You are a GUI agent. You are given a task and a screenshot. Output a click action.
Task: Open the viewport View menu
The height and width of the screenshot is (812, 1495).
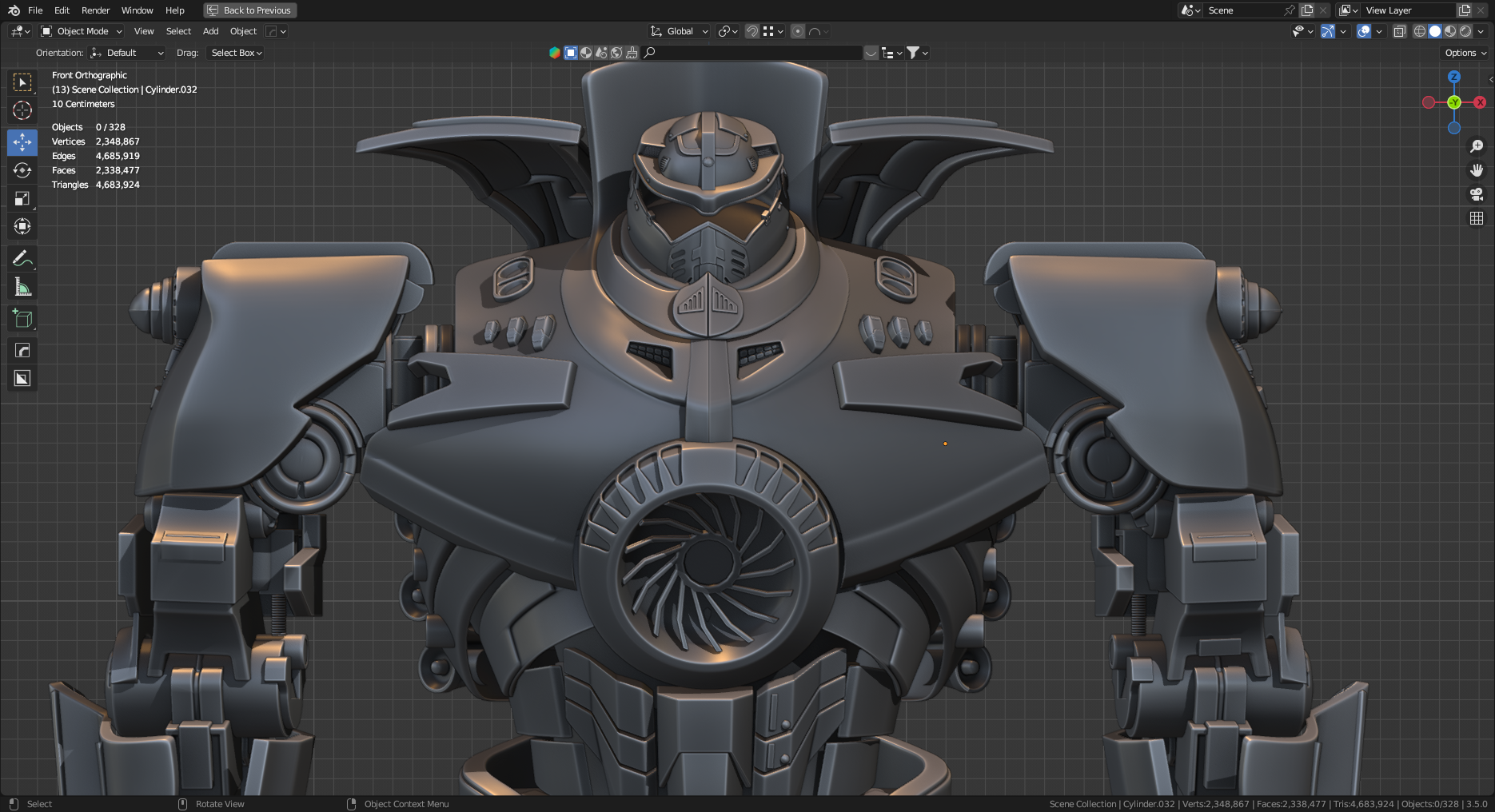coord(144,31)
